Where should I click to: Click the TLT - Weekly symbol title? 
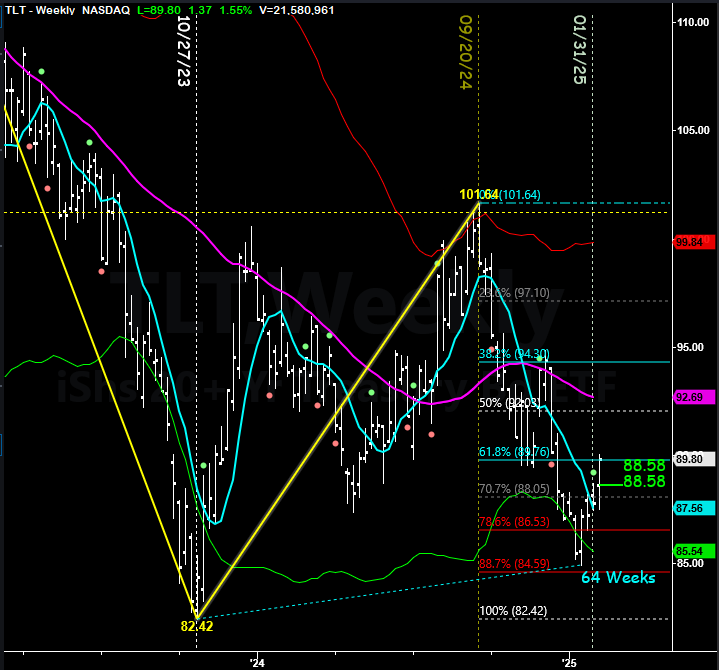point(40,10)
